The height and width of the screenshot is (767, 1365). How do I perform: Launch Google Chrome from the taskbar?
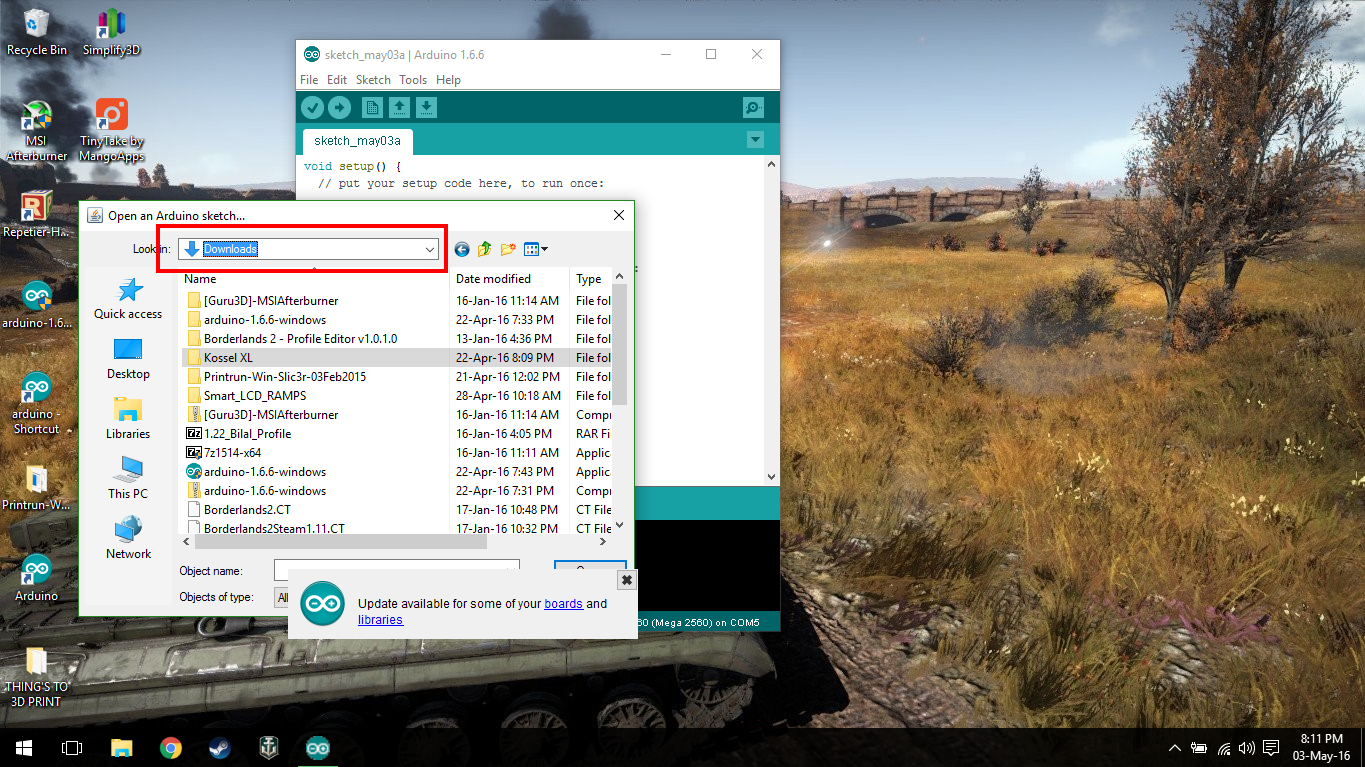point(170,747)
